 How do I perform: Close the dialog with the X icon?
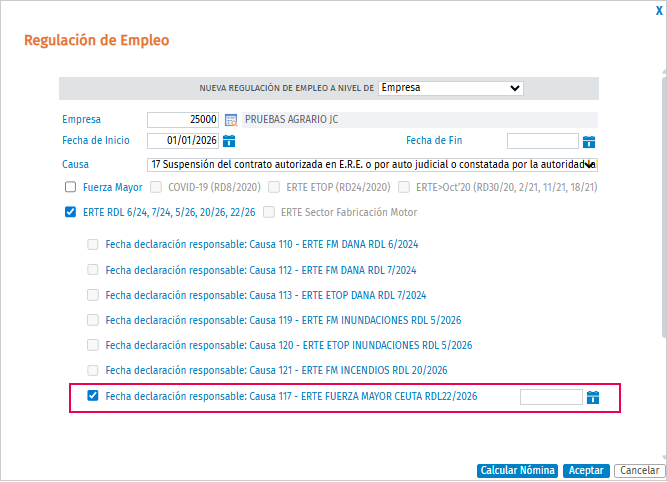pyautogui.click(x=659, y=11)
